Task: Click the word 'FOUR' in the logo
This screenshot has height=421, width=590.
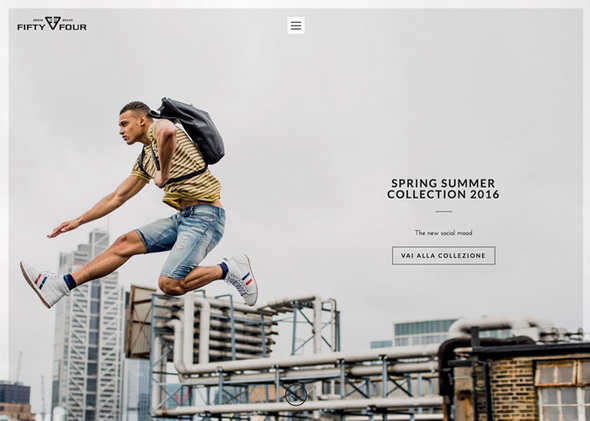Action: (73, 27)
